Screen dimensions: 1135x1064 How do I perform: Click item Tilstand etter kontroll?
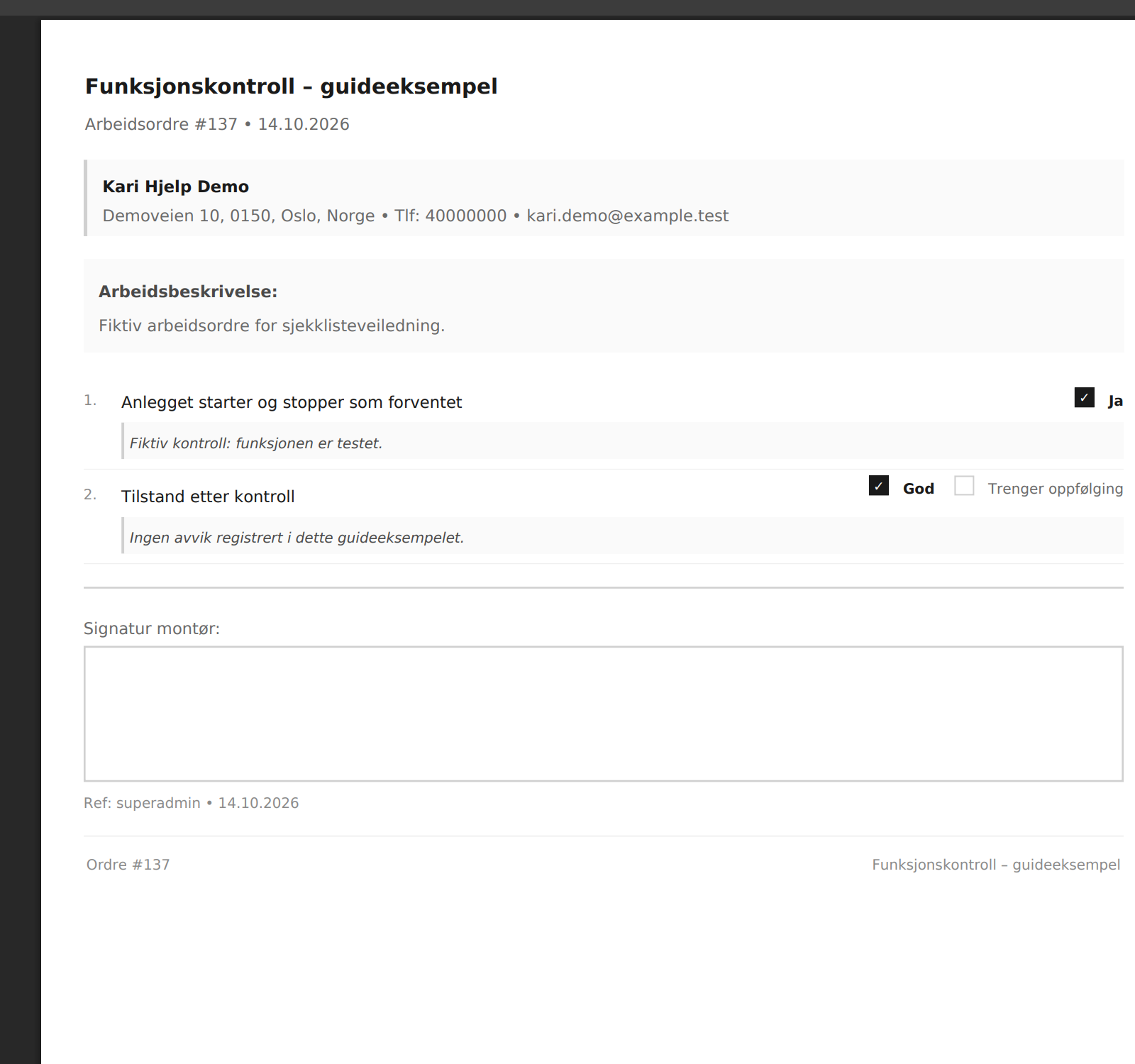tap(208, 497)
